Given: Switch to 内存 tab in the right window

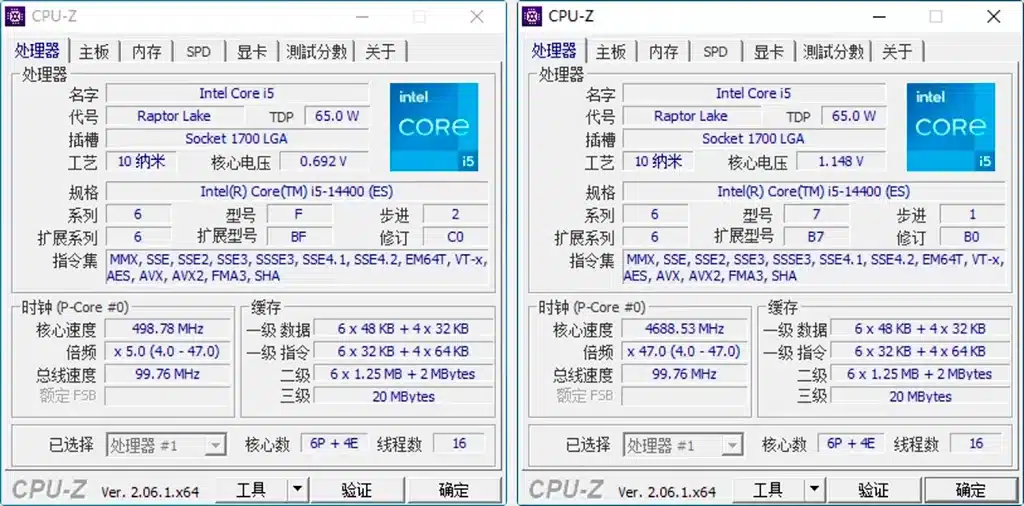Looking at the screenshot, I should [664, 52].
